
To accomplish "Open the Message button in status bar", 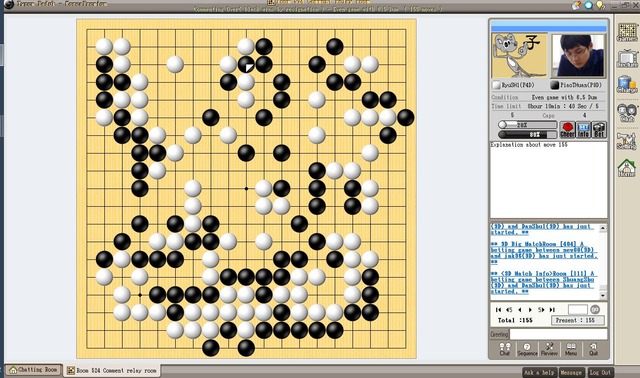I will [571, 372].
